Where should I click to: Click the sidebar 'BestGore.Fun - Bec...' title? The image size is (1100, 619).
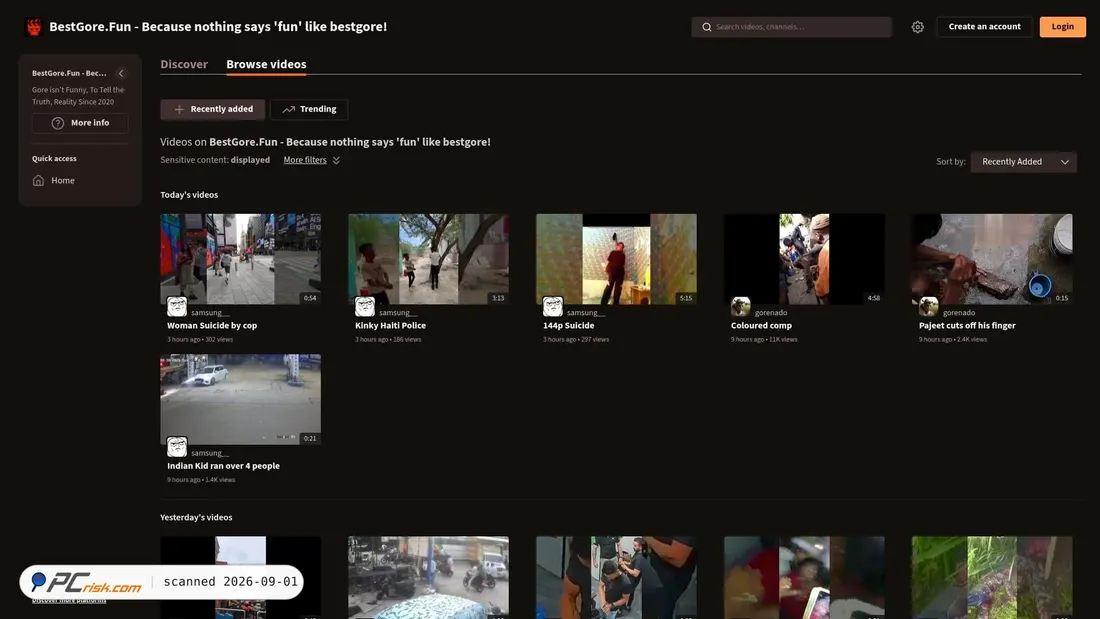pos(69,73)
